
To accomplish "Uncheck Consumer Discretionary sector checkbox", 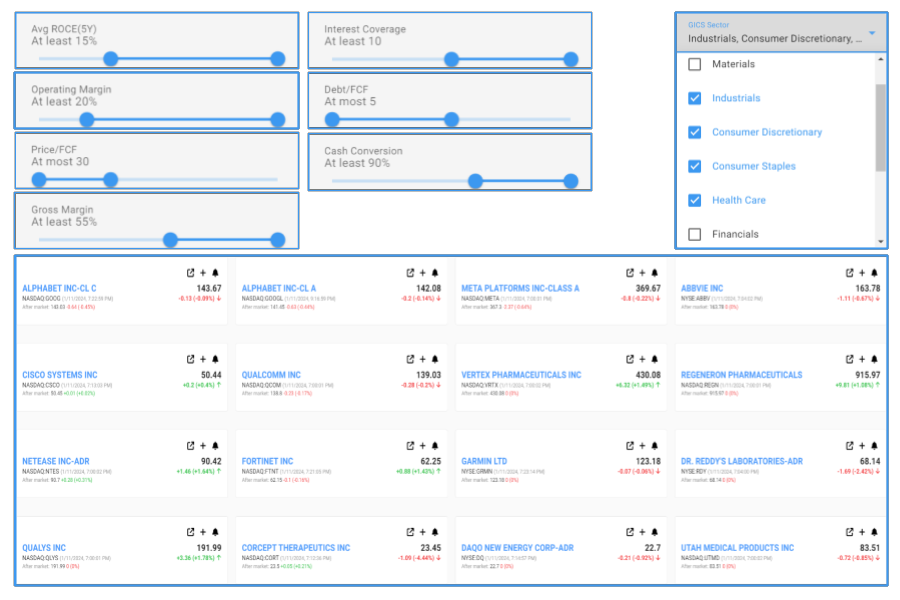I will click(695, 132).
